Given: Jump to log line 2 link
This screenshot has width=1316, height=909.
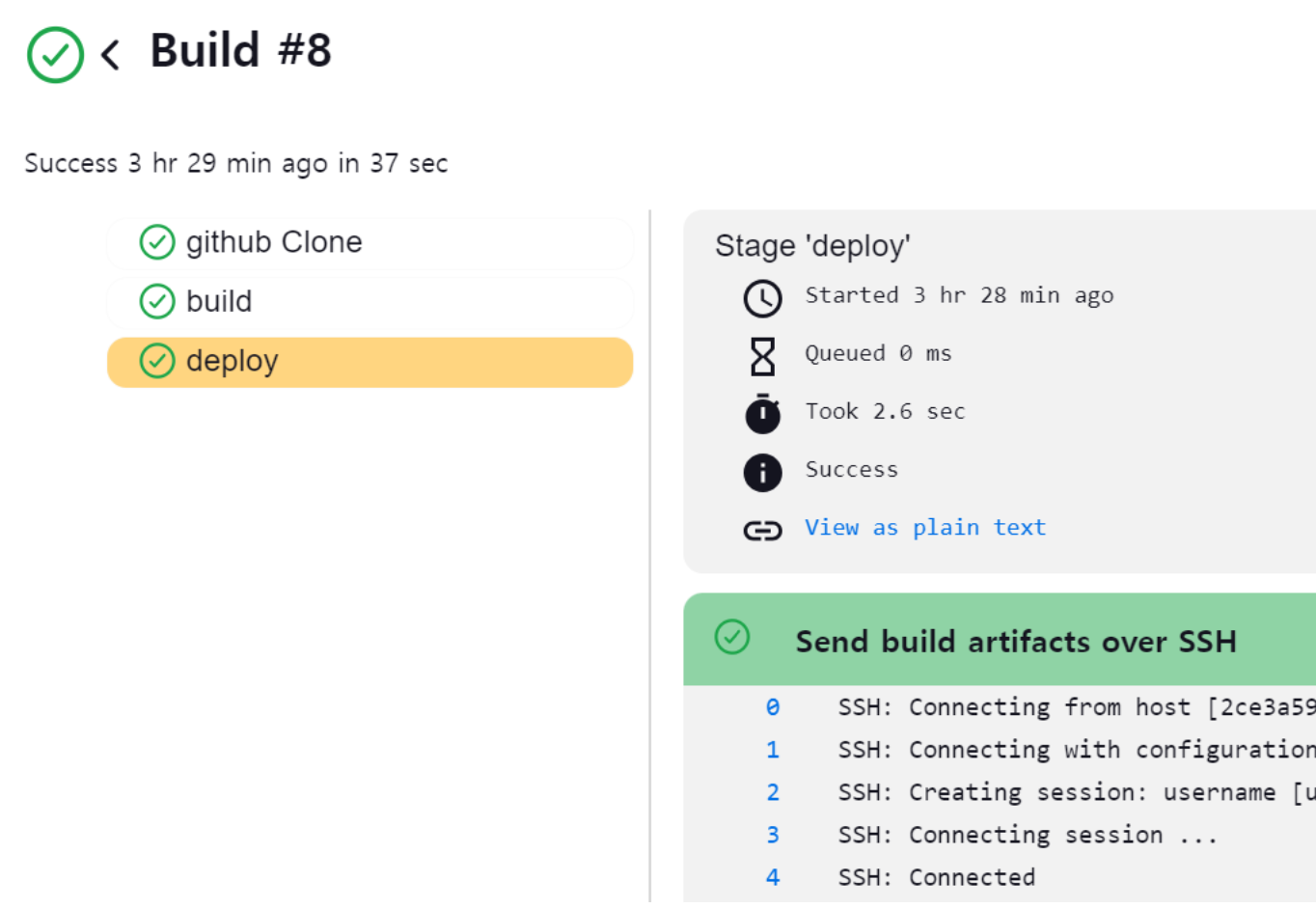Looking at the screenshot, I should pos(772,792).
